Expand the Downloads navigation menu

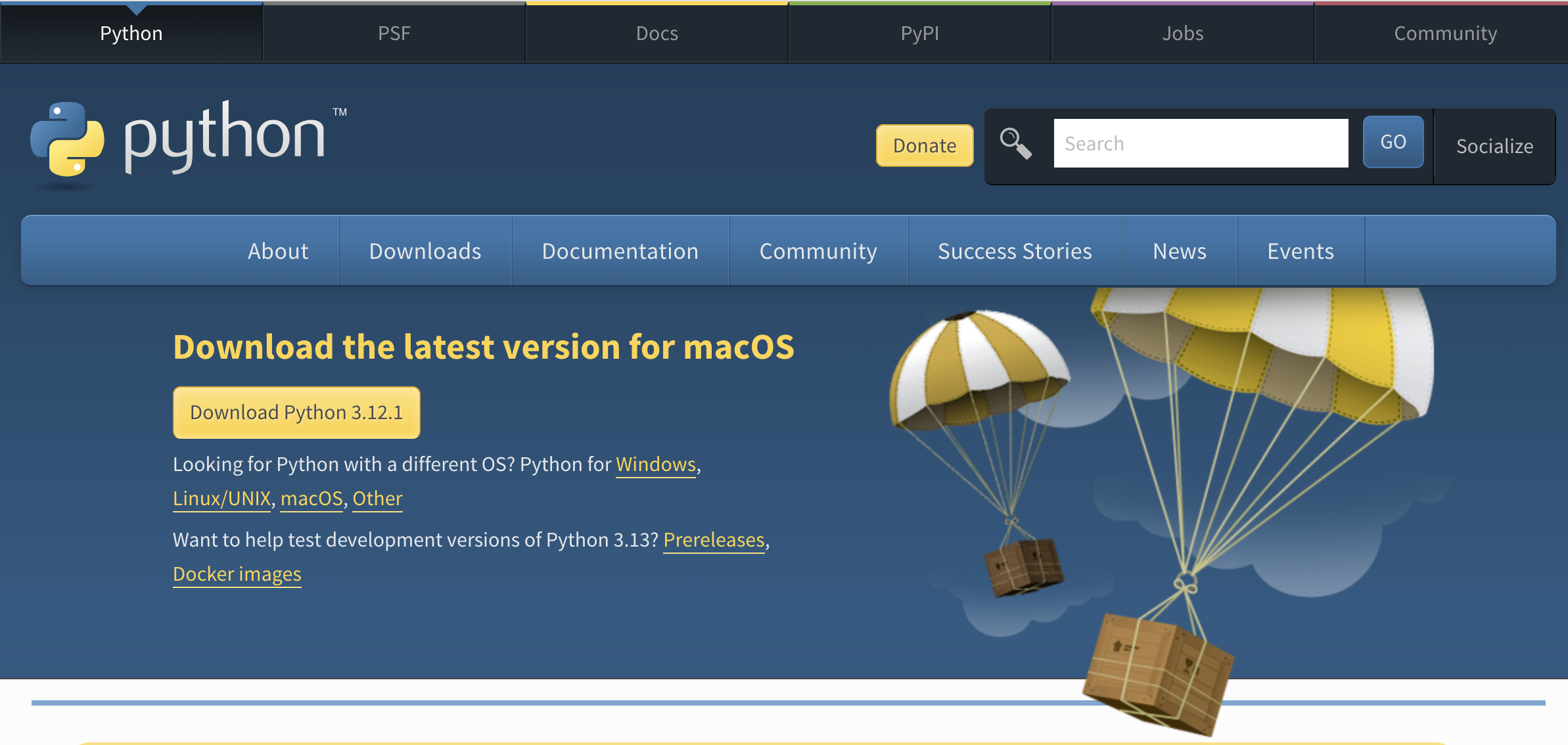[425, 251]
